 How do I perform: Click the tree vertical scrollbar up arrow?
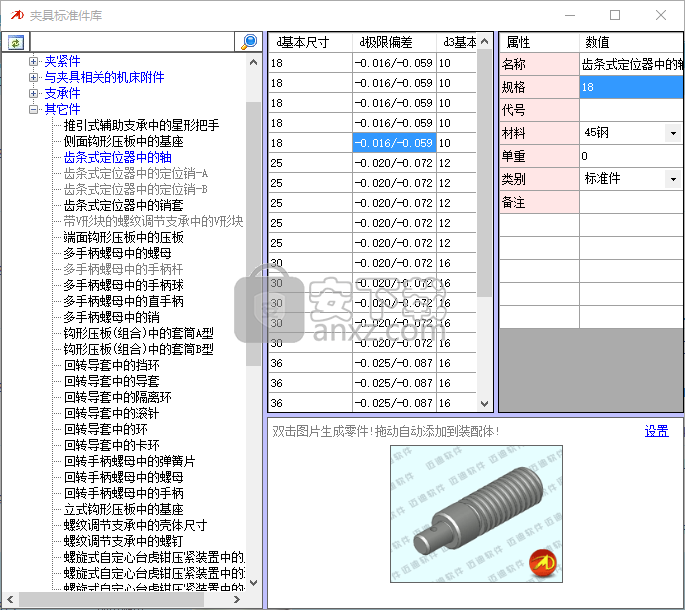click(x=253, y=62)
